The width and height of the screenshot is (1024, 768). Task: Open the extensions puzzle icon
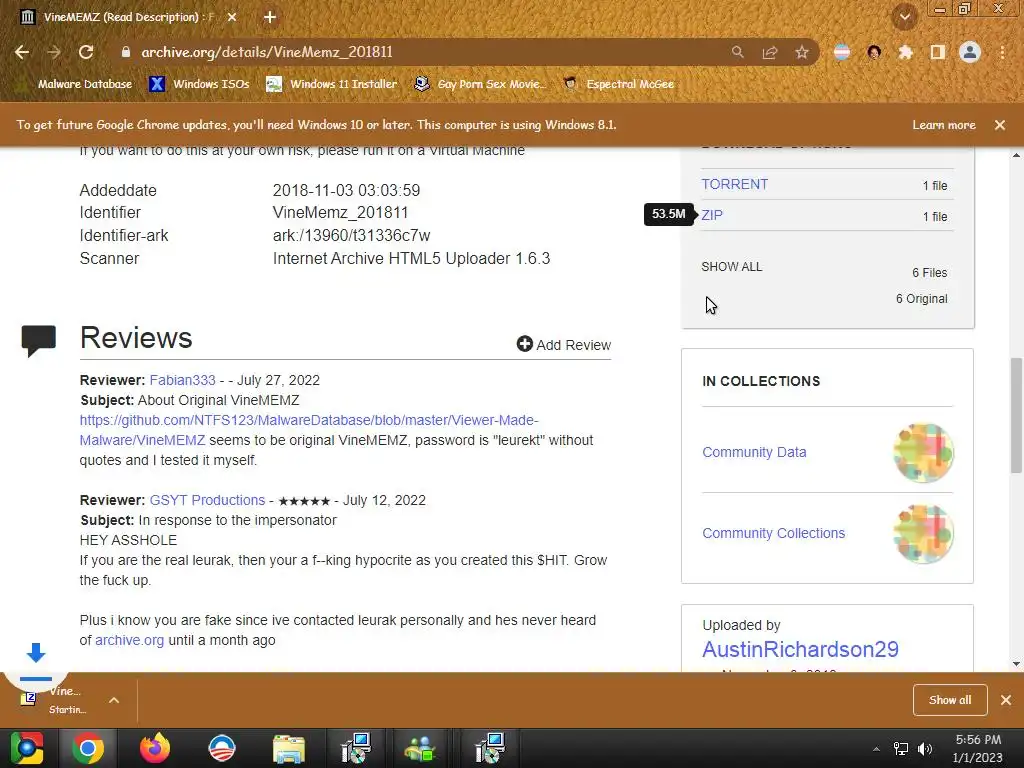coord(906,52)
